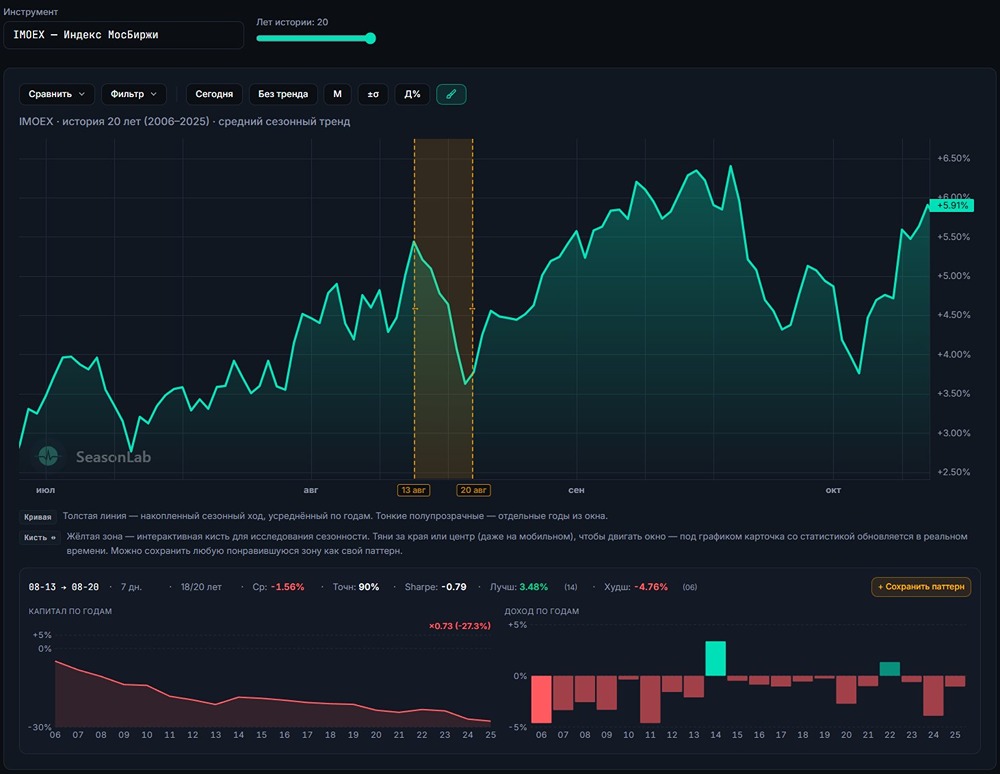Click the yellow brush zone on chart

(x=443, y=309)
